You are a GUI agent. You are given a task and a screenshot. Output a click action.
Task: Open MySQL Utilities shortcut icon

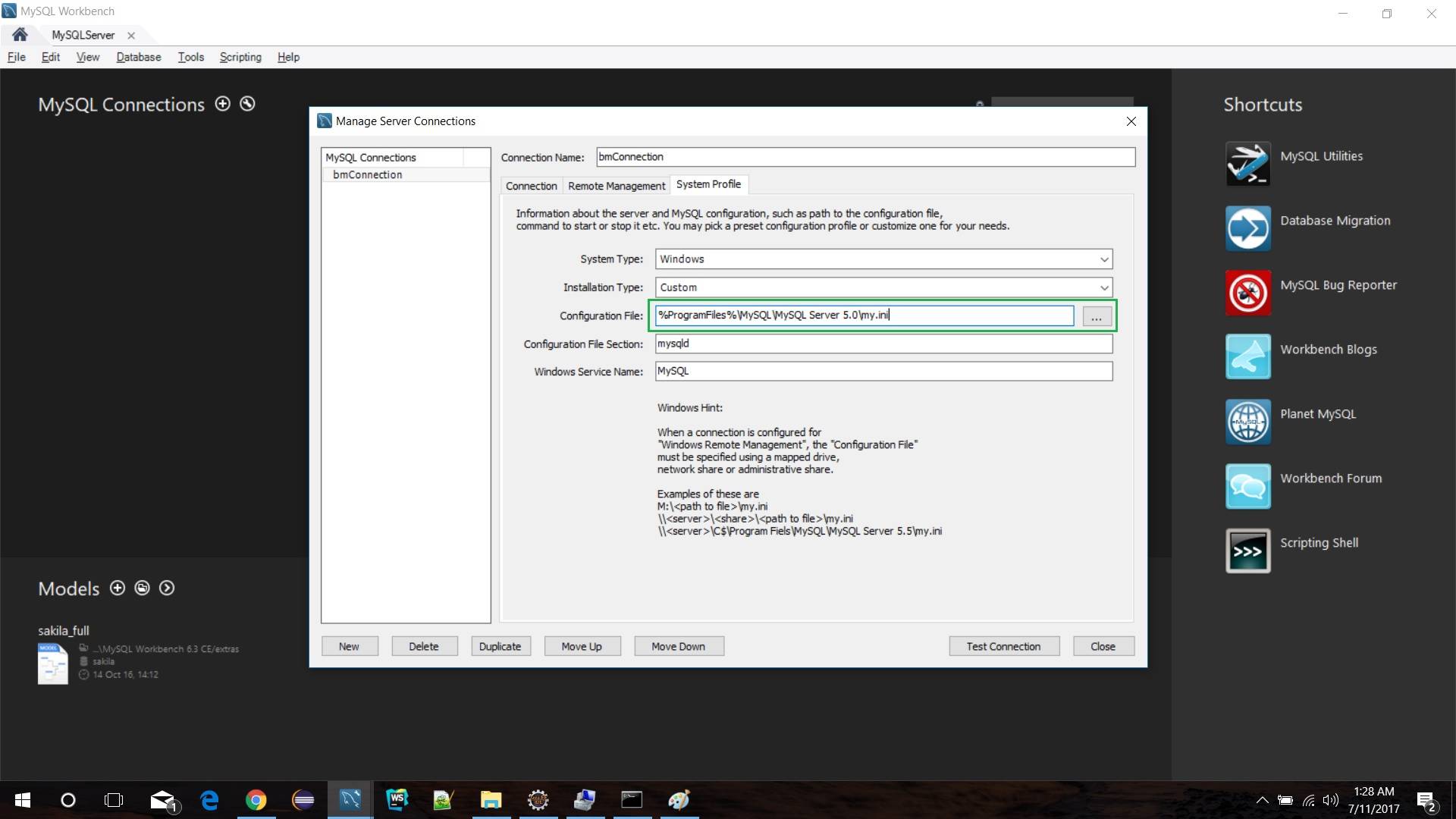coord(1247,164)
